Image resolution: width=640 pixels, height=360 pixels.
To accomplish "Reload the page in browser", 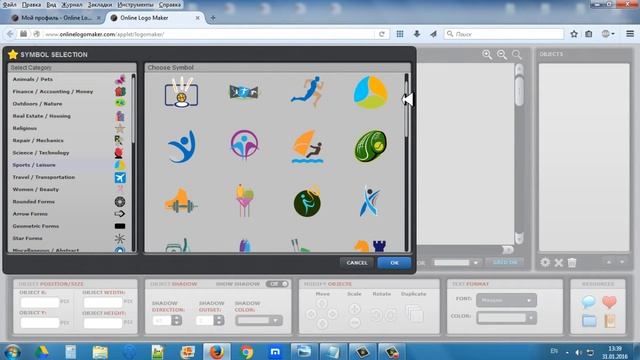I will pos(382,34).
